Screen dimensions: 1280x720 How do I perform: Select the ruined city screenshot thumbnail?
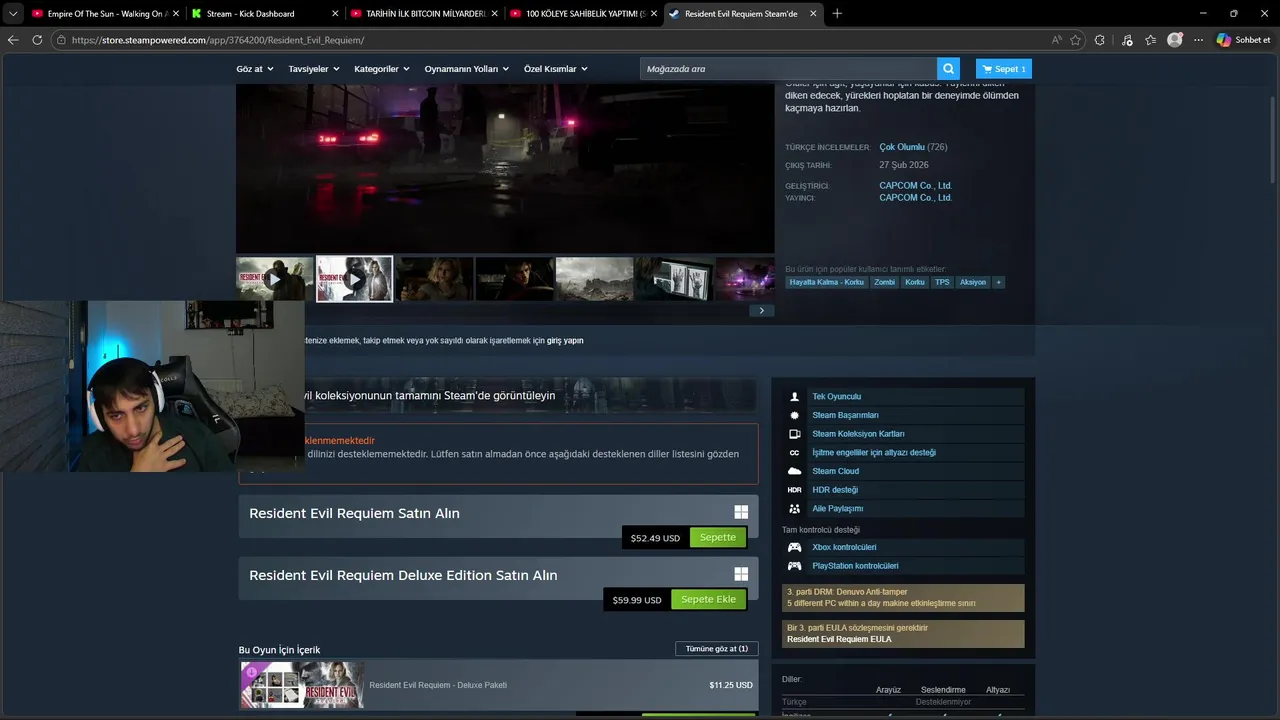pyautogui.click(x=595, y=279)
